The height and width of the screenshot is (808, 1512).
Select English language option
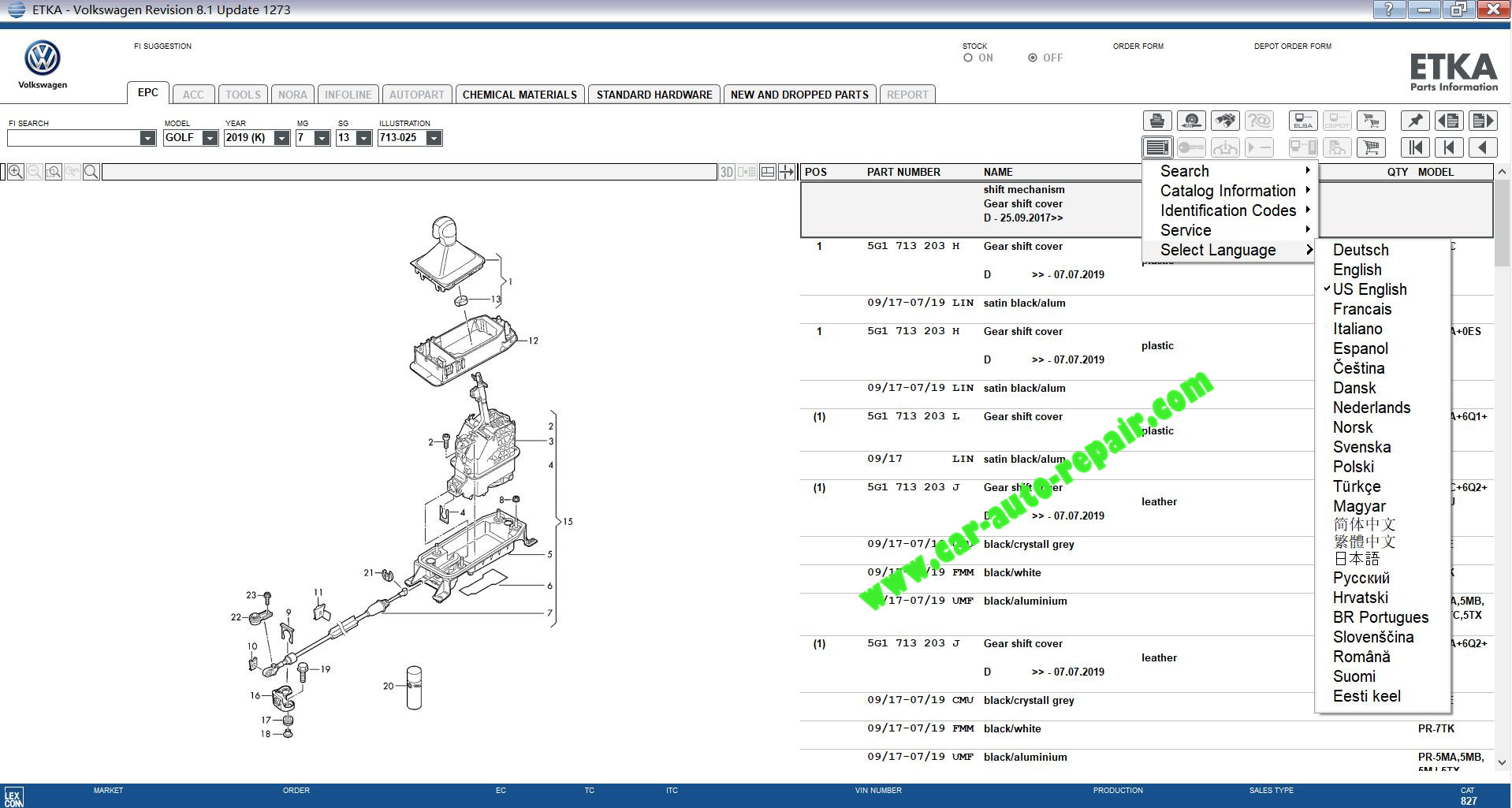coord(1357,270)
